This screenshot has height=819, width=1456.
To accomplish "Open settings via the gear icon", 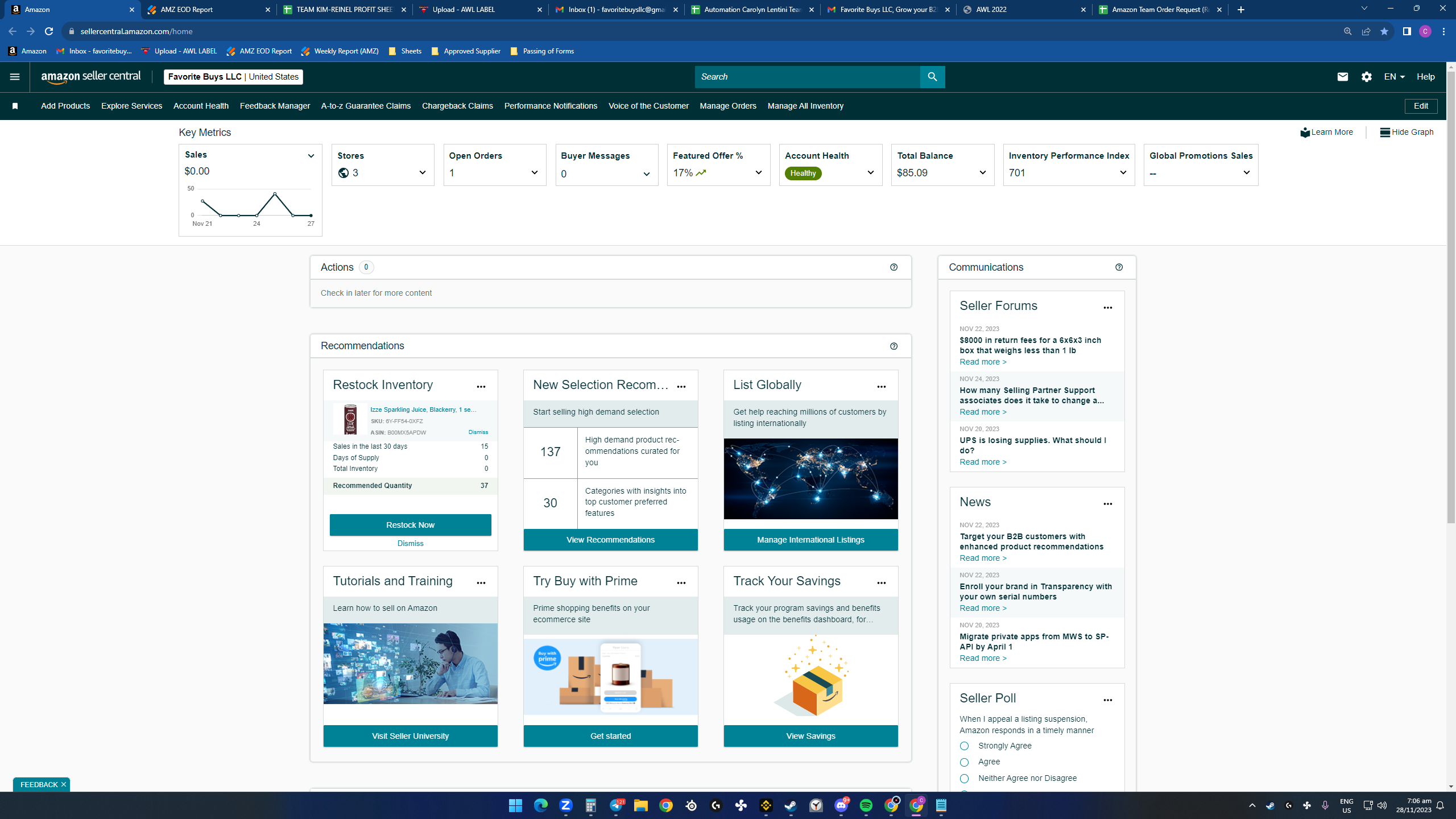I will [x=1367, y=77].
